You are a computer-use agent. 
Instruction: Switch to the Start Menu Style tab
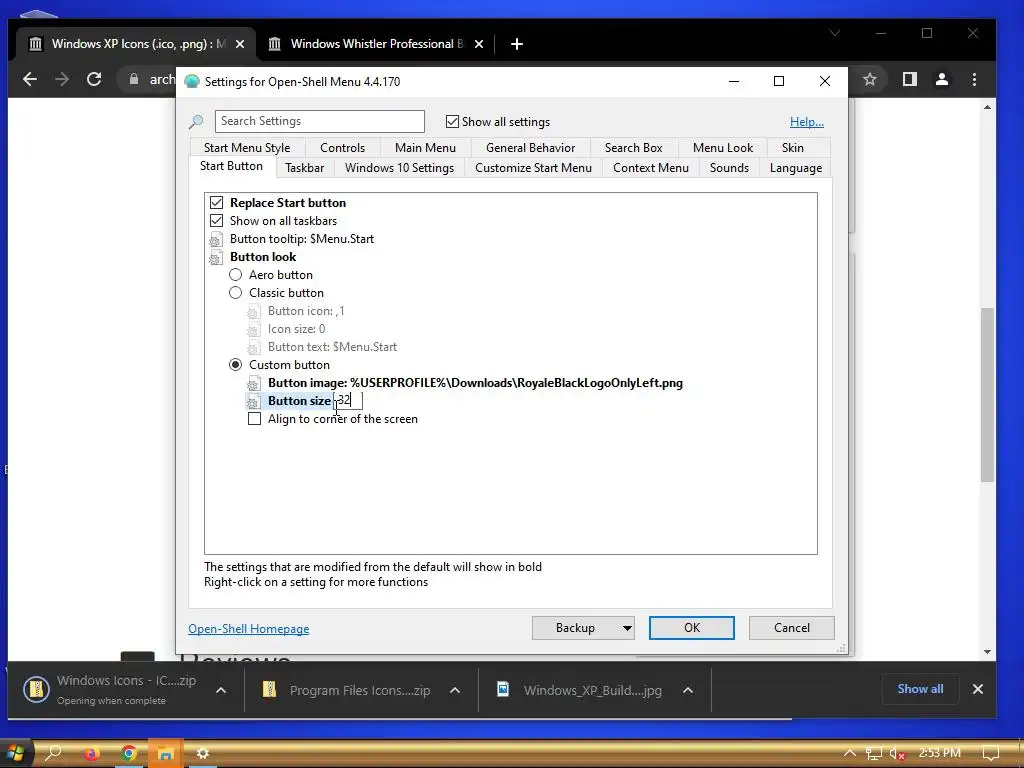(247, 148)
